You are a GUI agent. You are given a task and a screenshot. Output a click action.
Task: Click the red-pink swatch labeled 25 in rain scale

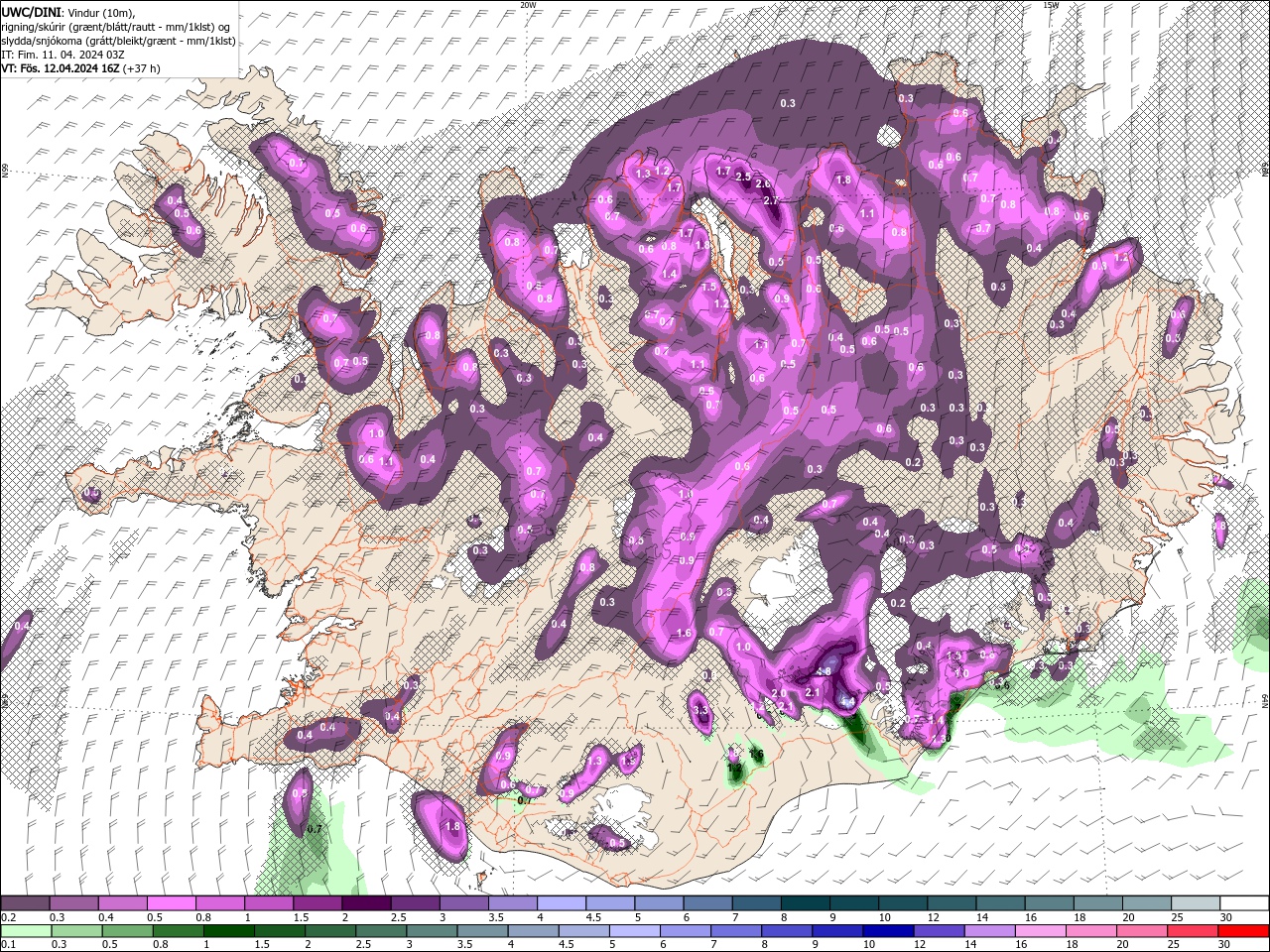click(1194, 931)
